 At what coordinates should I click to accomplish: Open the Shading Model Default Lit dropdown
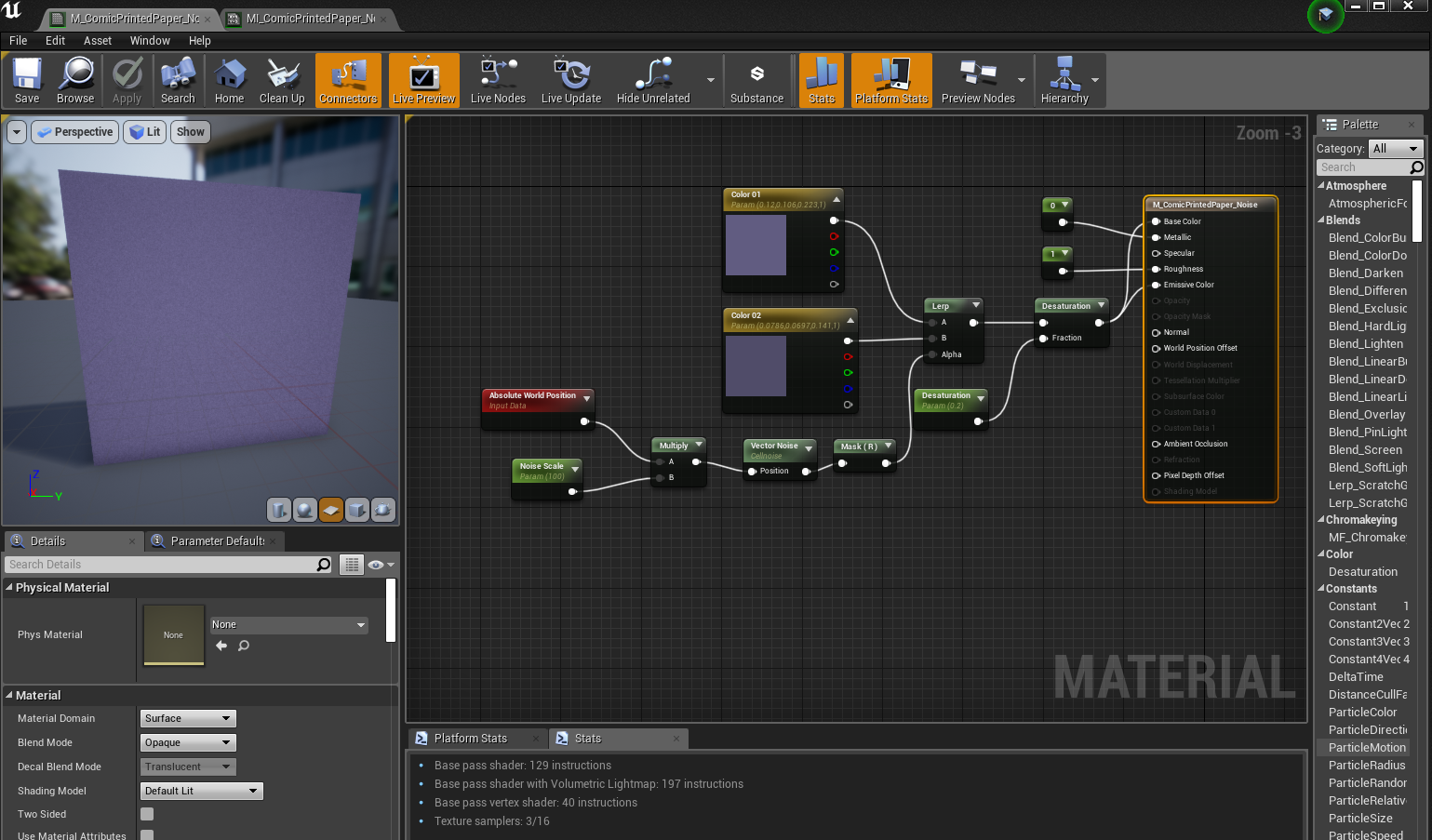coord(202,792)
